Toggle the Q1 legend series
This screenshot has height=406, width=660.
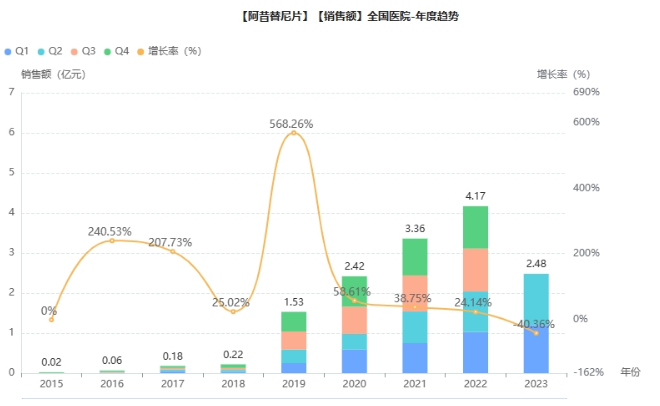pyautogui.click(x=16, y=51)
